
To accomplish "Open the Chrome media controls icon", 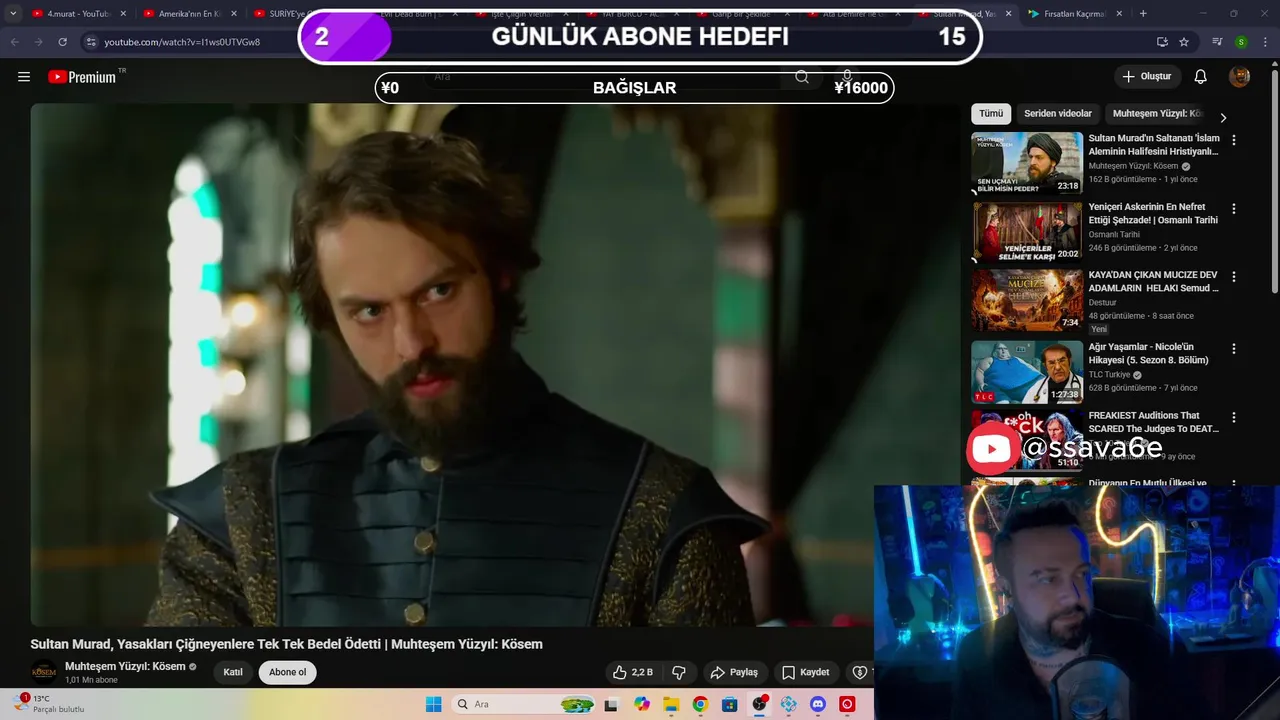I will point(1217,42).
